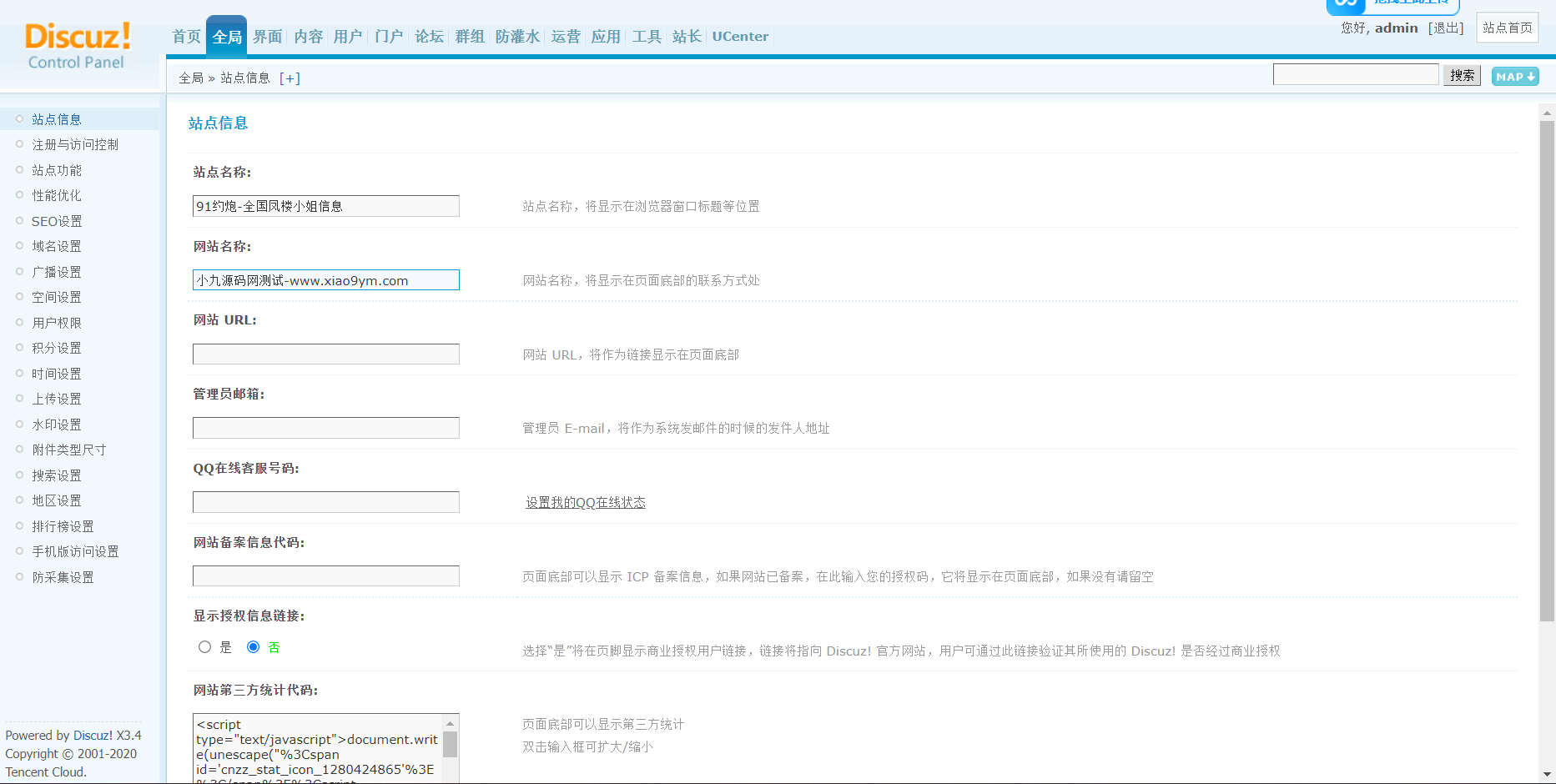Viewport: 1556px width, 784px height.
Task: Open the 界面 top menu
Action: 268,37
